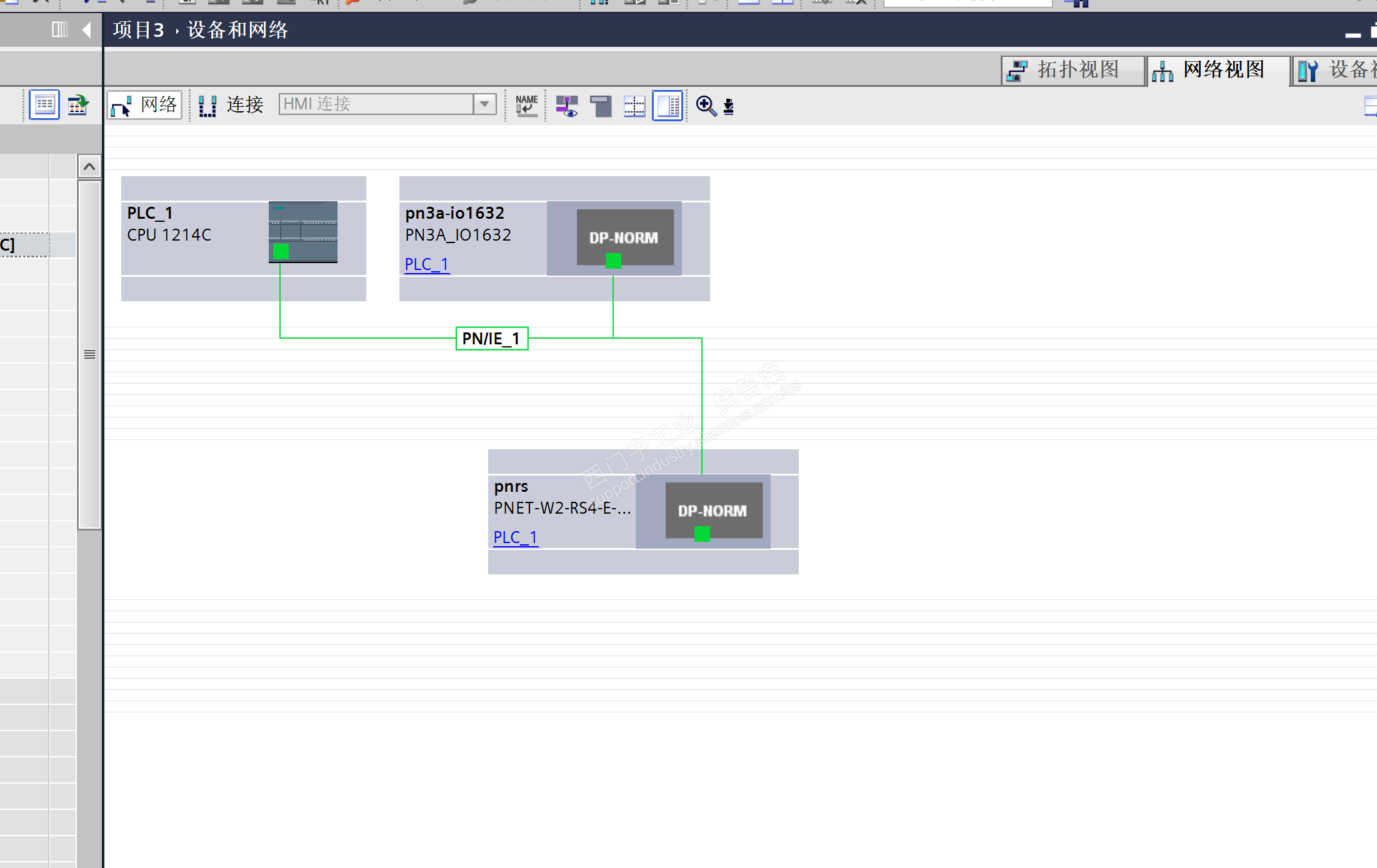Click the zoom magnifier icon in toolbar
1377x868 pixels.
705,105
